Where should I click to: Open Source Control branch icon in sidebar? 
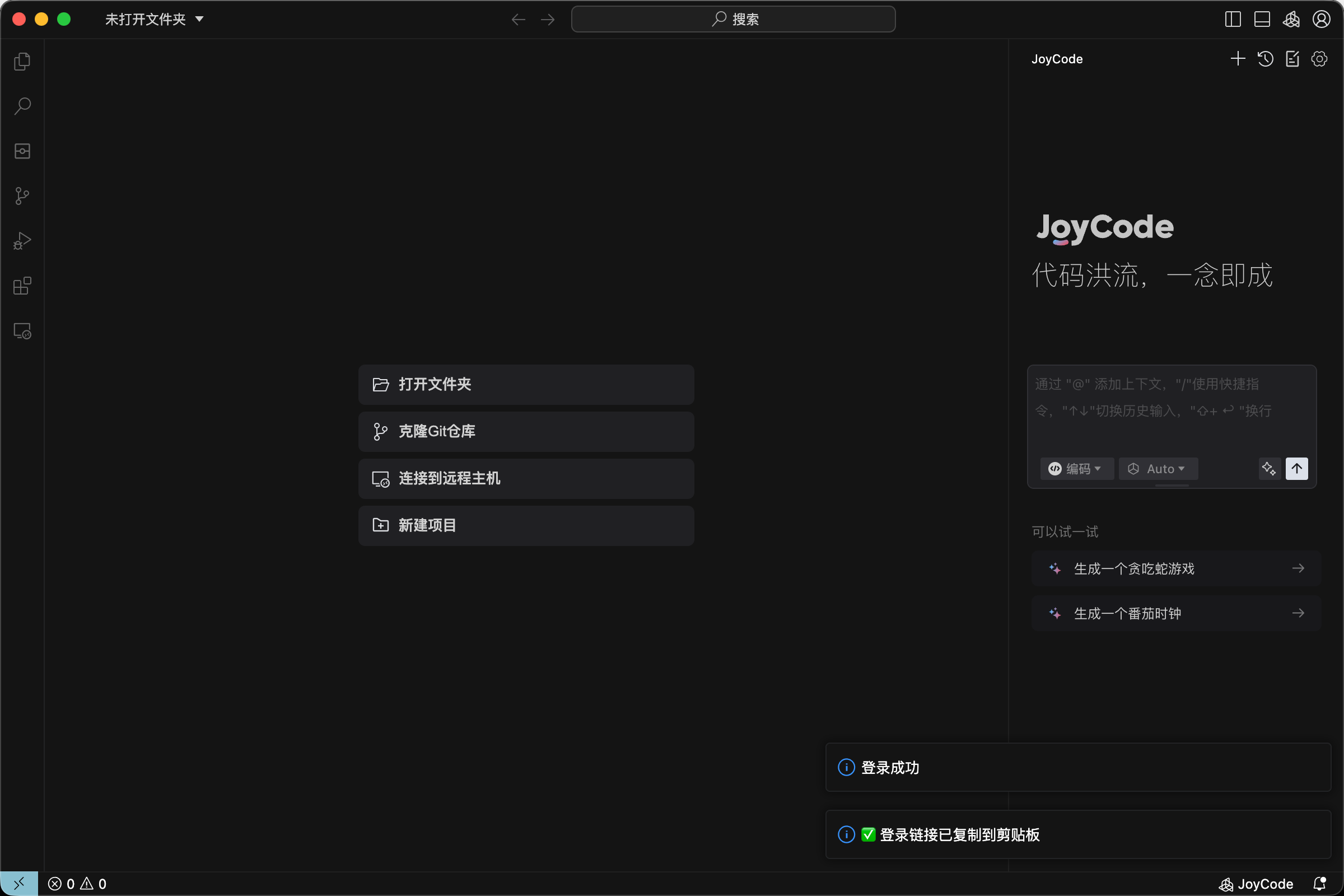point(22,196)
